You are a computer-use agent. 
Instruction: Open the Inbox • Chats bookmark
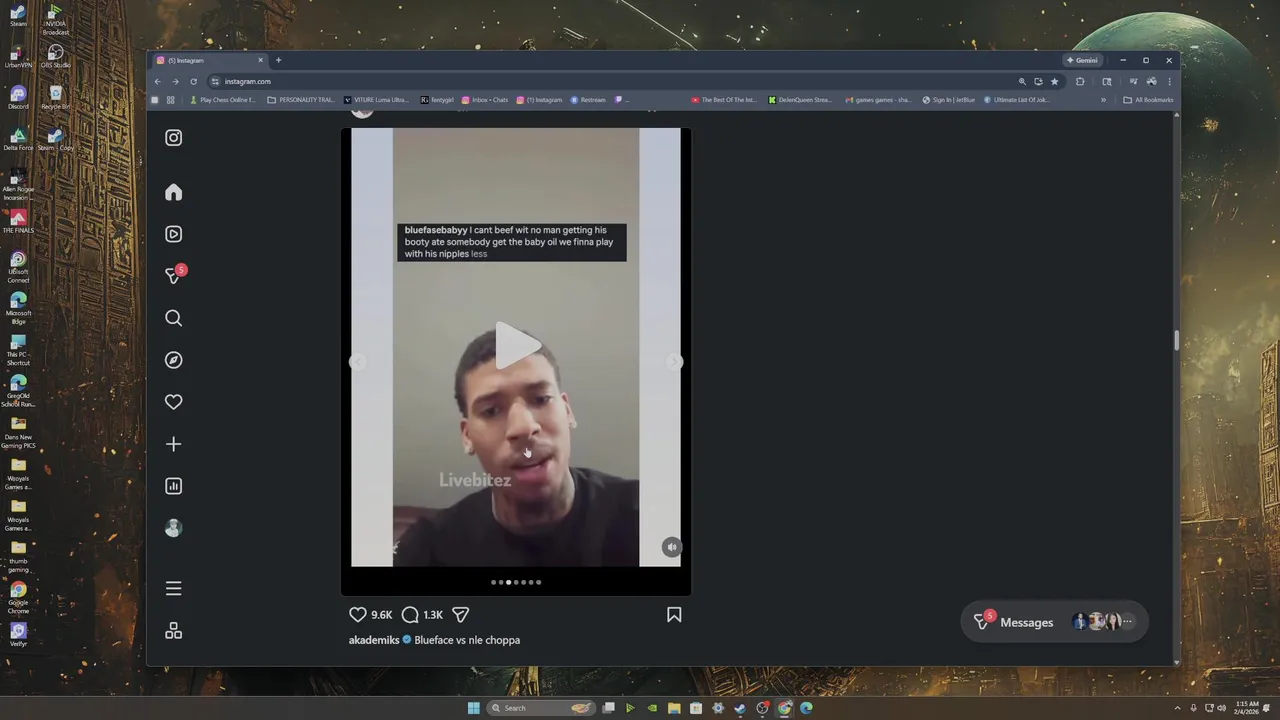485,100
